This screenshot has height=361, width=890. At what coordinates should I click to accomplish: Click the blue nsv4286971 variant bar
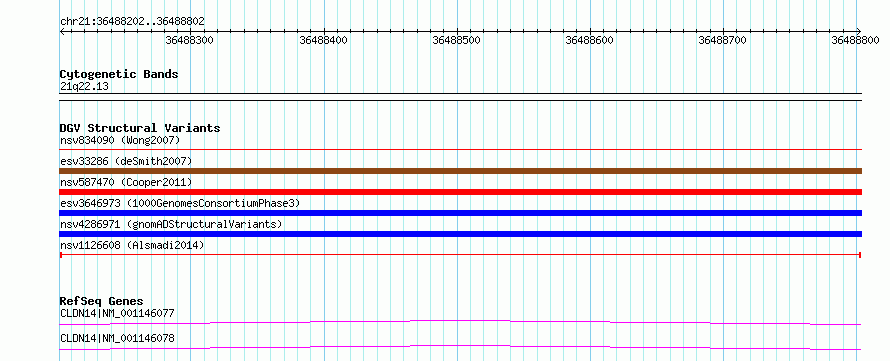tap(461, 234)
